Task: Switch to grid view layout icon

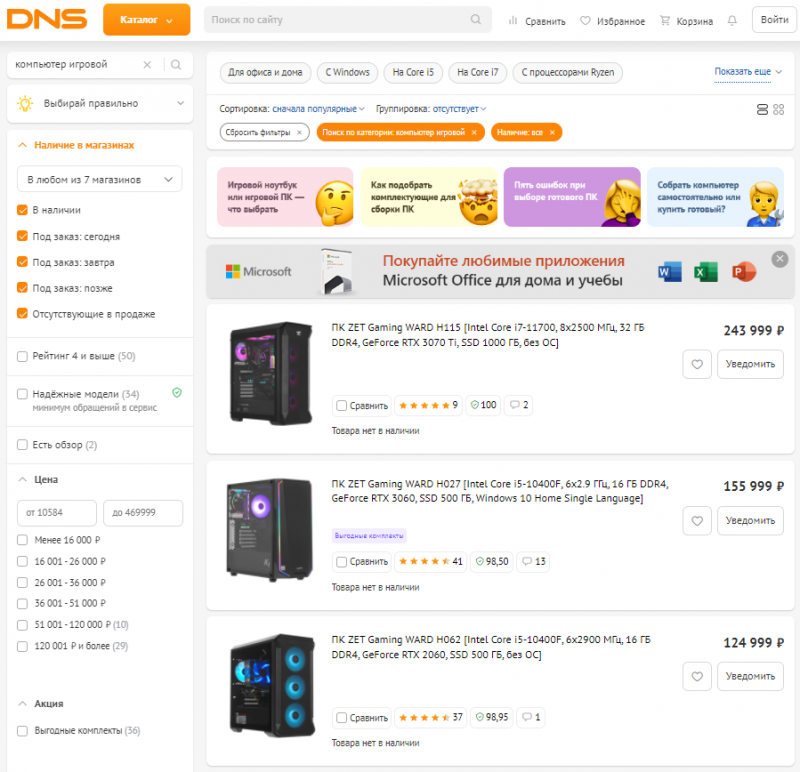Action: [779, 109]
